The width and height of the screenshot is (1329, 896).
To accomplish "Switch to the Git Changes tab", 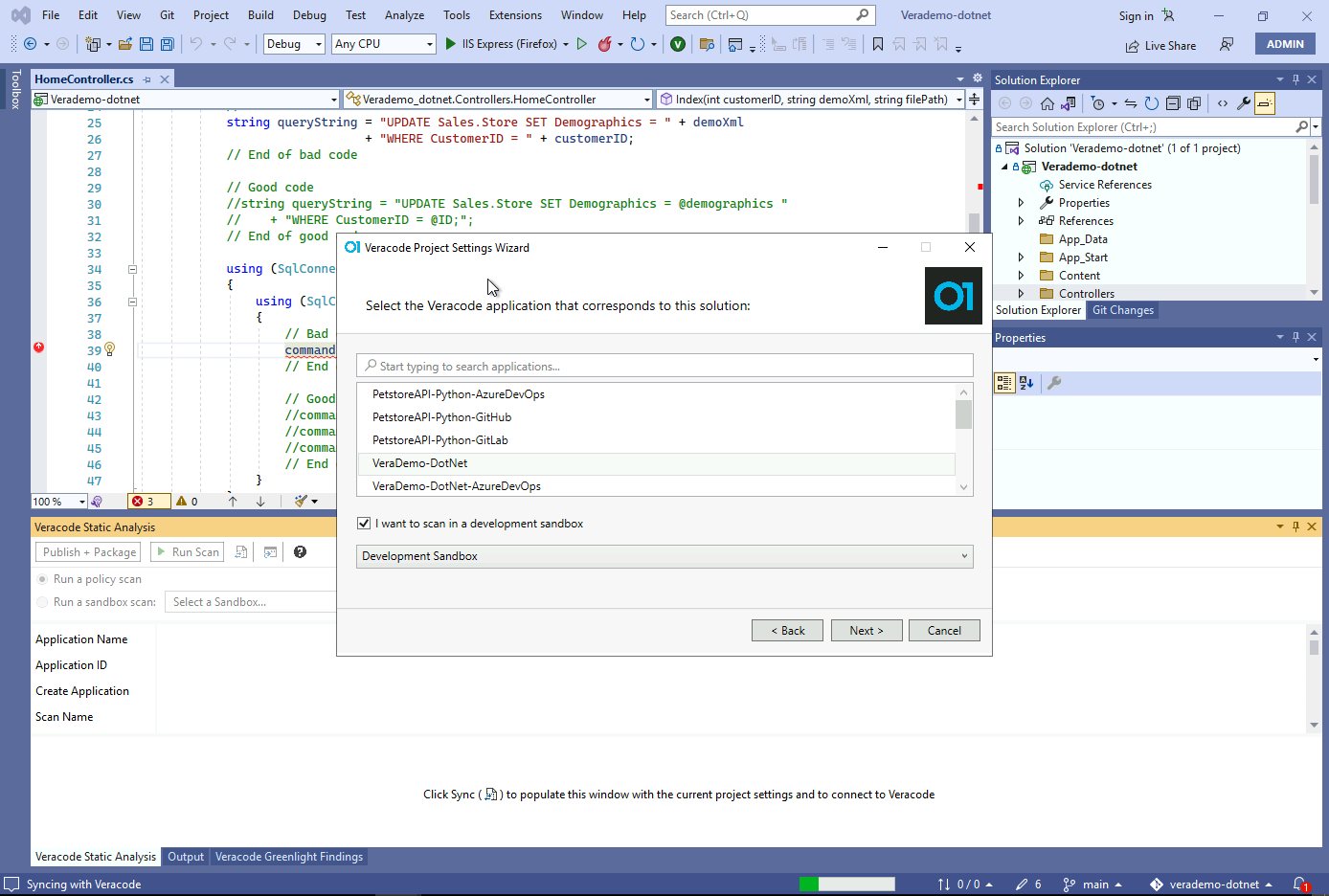I will click(x=1123, y=310).
